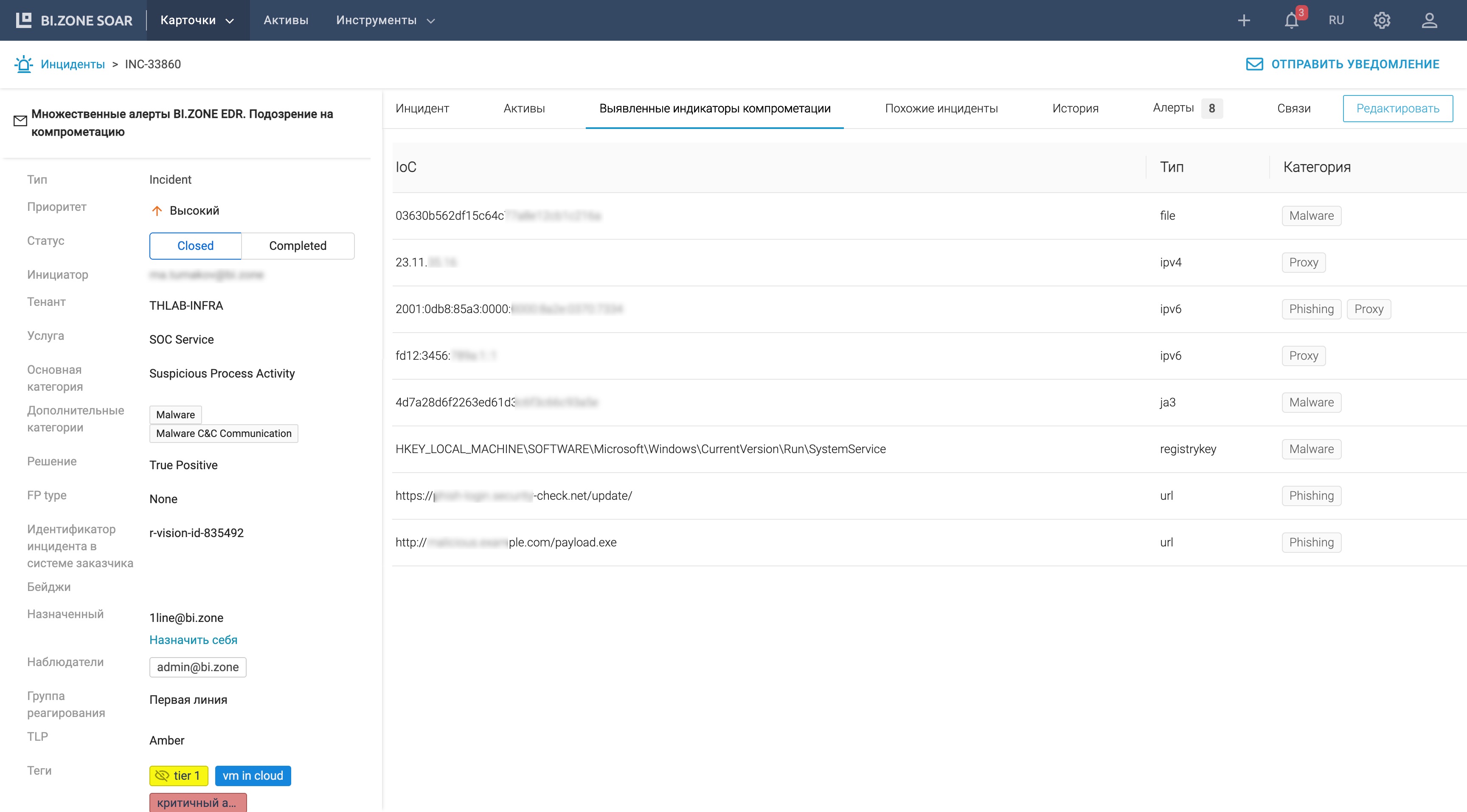Click the Редактировать button
Viewport: 1467px width, 812px height.
(1397, 109)
